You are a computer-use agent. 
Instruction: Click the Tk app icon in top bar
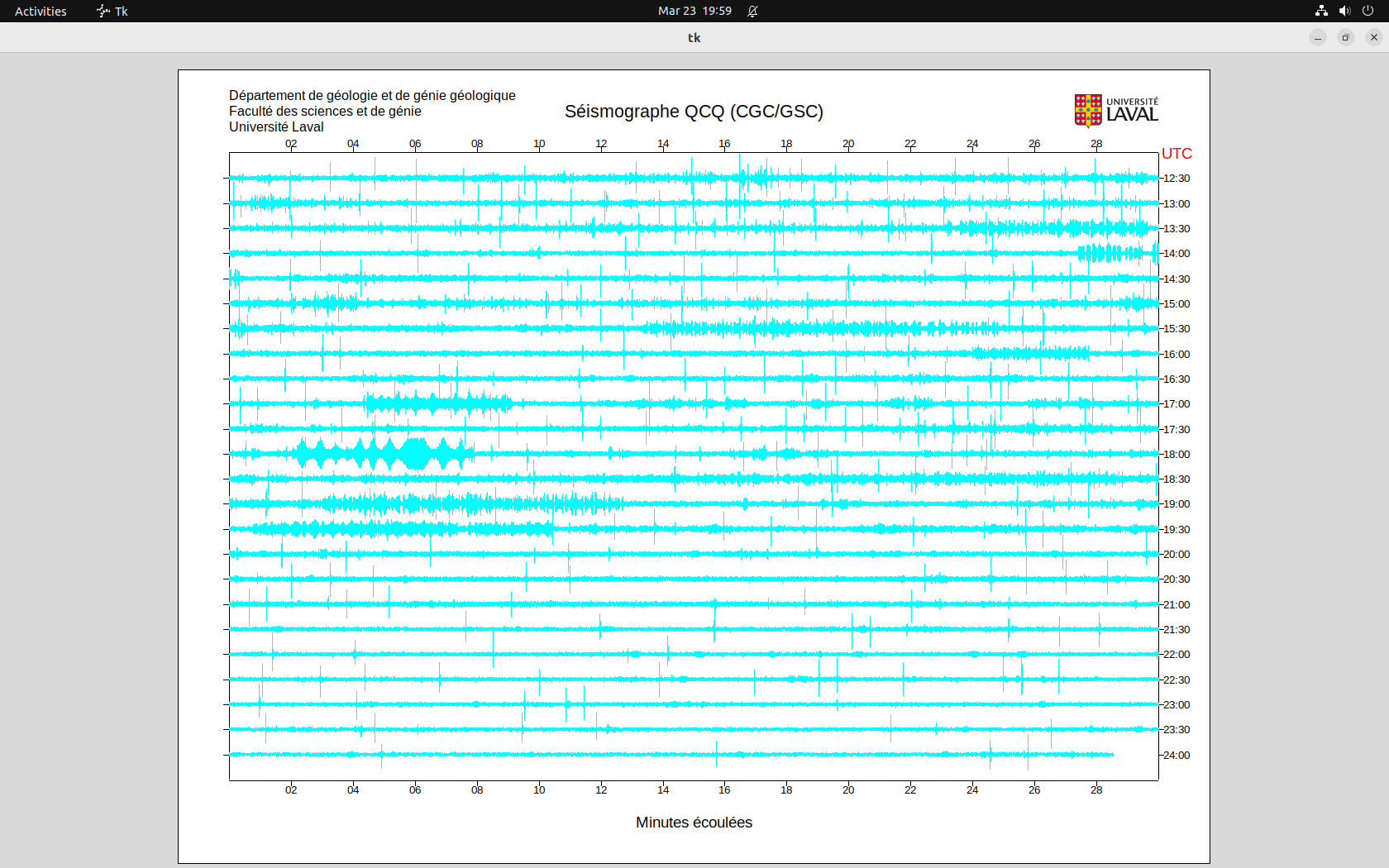click(103, 11)
